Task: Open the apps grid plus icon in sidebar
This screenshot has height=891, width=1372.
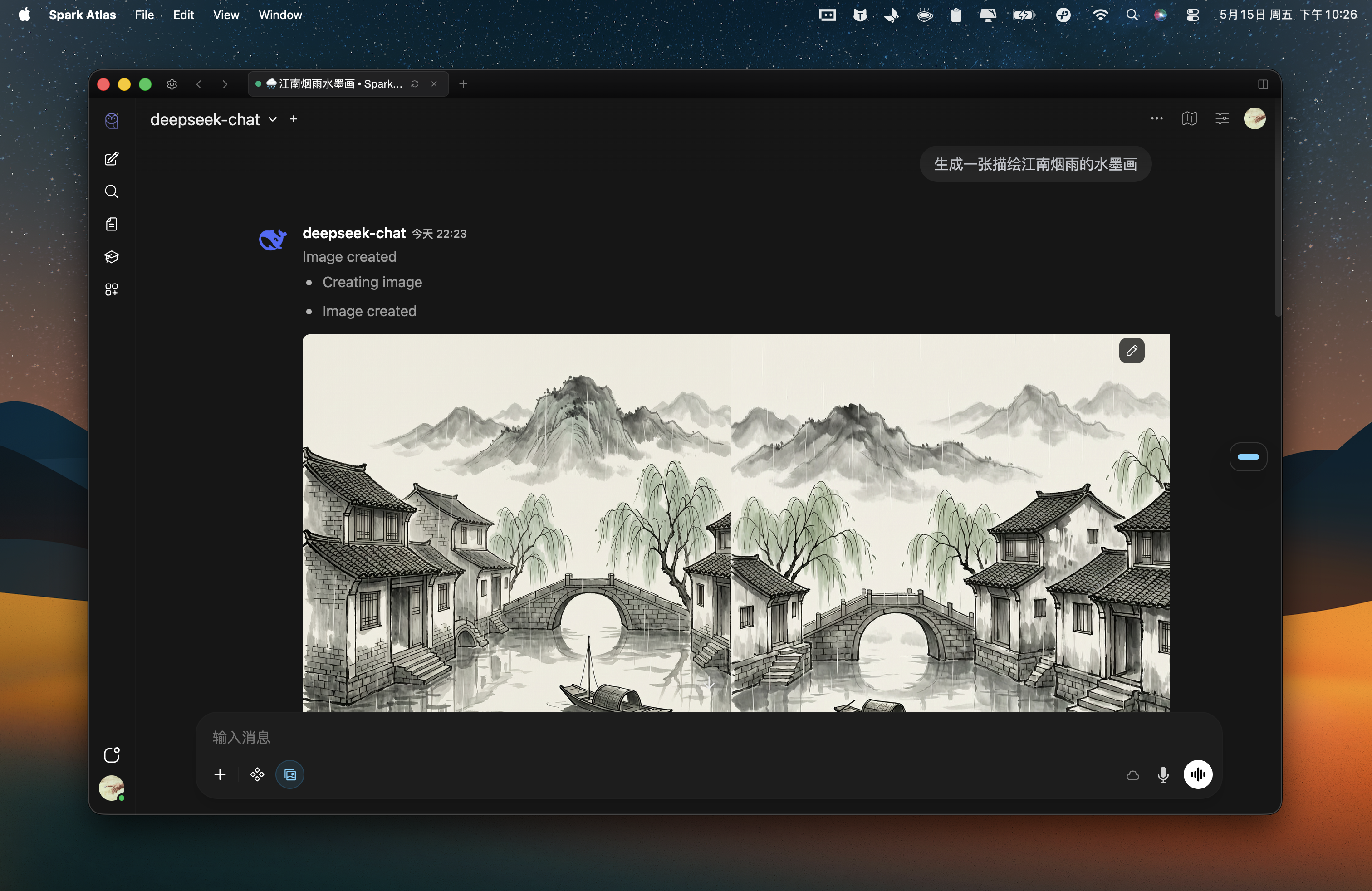Action: click(112, 289)
